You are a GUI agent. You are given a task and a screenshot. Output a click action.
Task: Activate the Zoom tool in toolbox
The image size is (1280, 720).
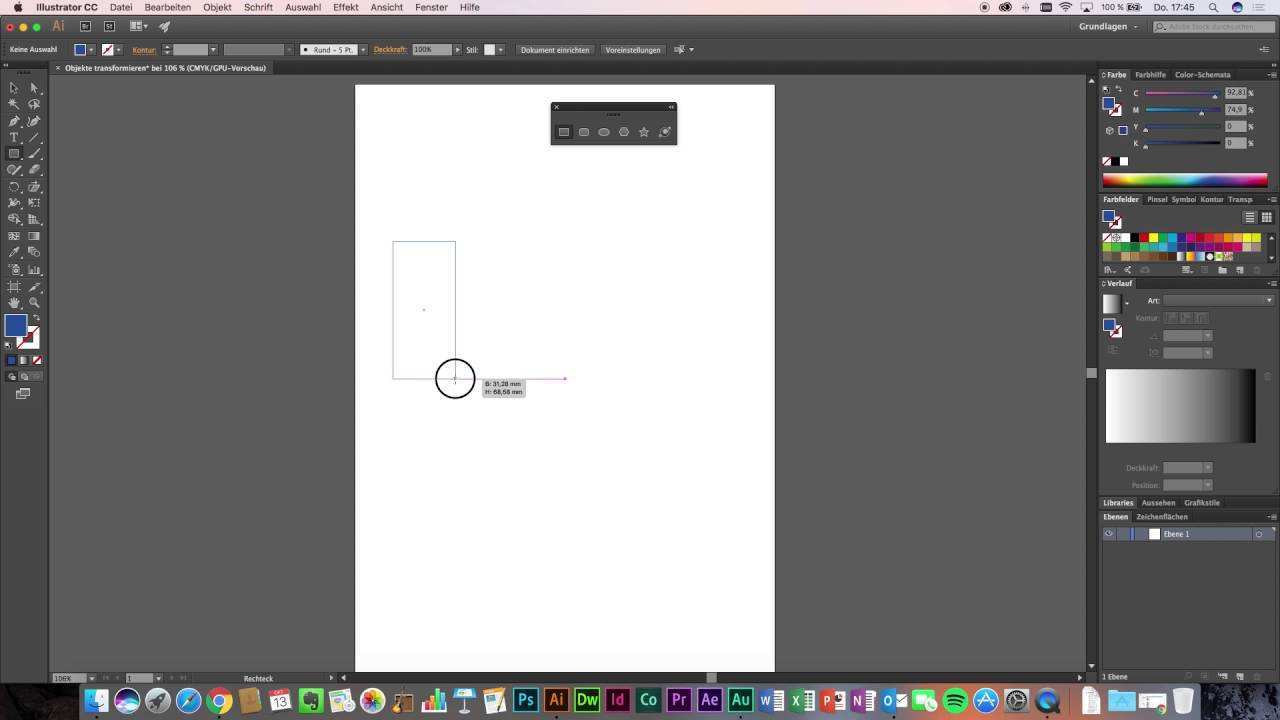coord(35,302)
